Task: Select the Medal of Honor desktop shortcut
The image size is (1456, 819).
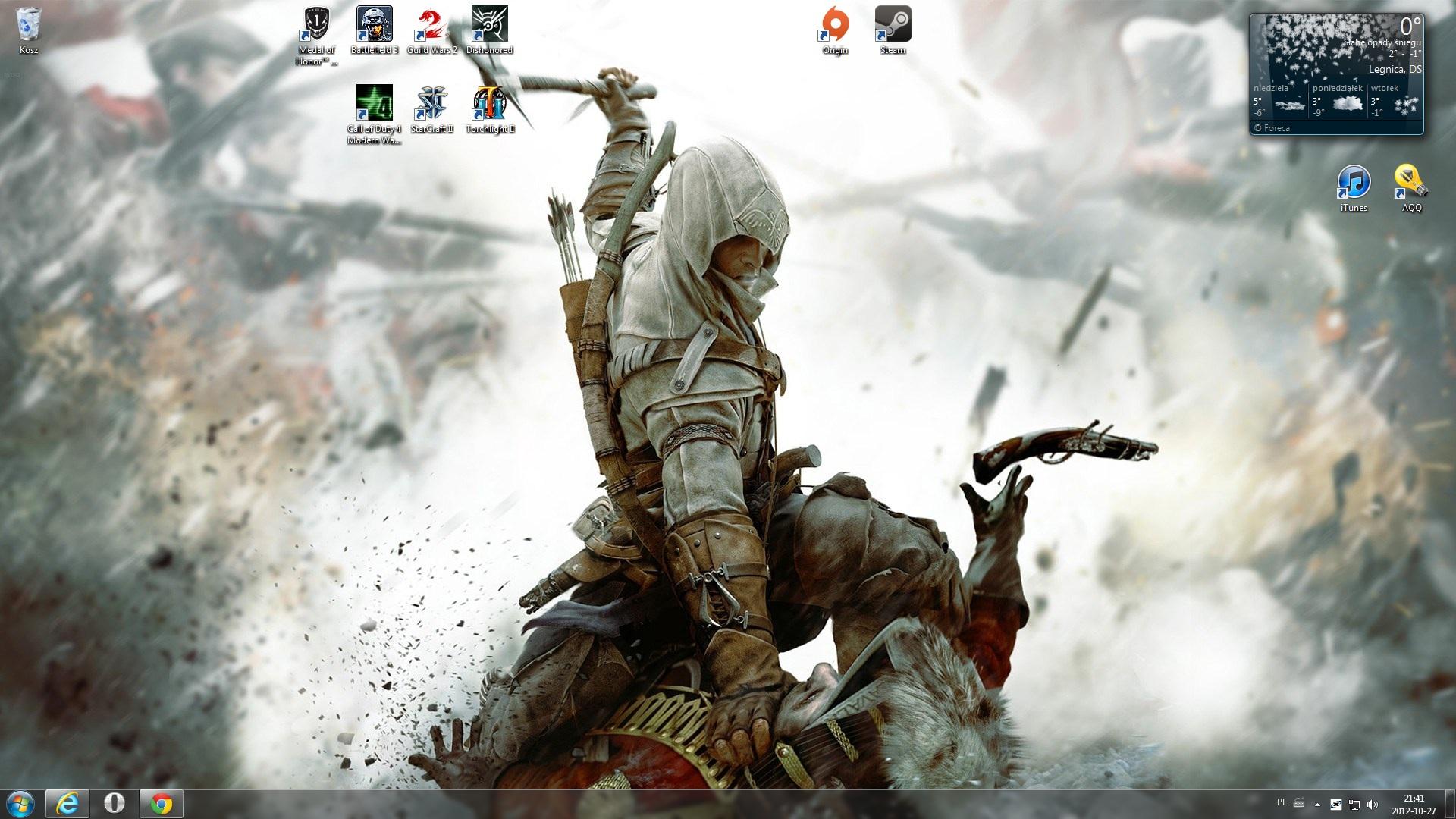Action: point(315,36)
